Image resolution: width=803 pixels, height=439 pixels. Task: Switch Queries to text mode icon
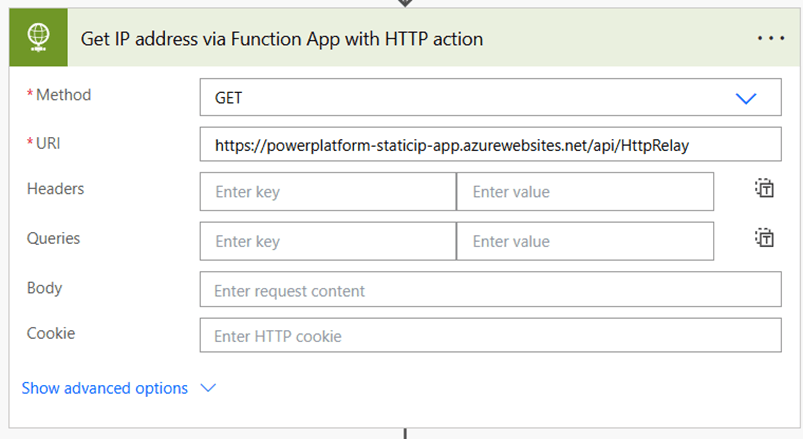coord(764,238)
